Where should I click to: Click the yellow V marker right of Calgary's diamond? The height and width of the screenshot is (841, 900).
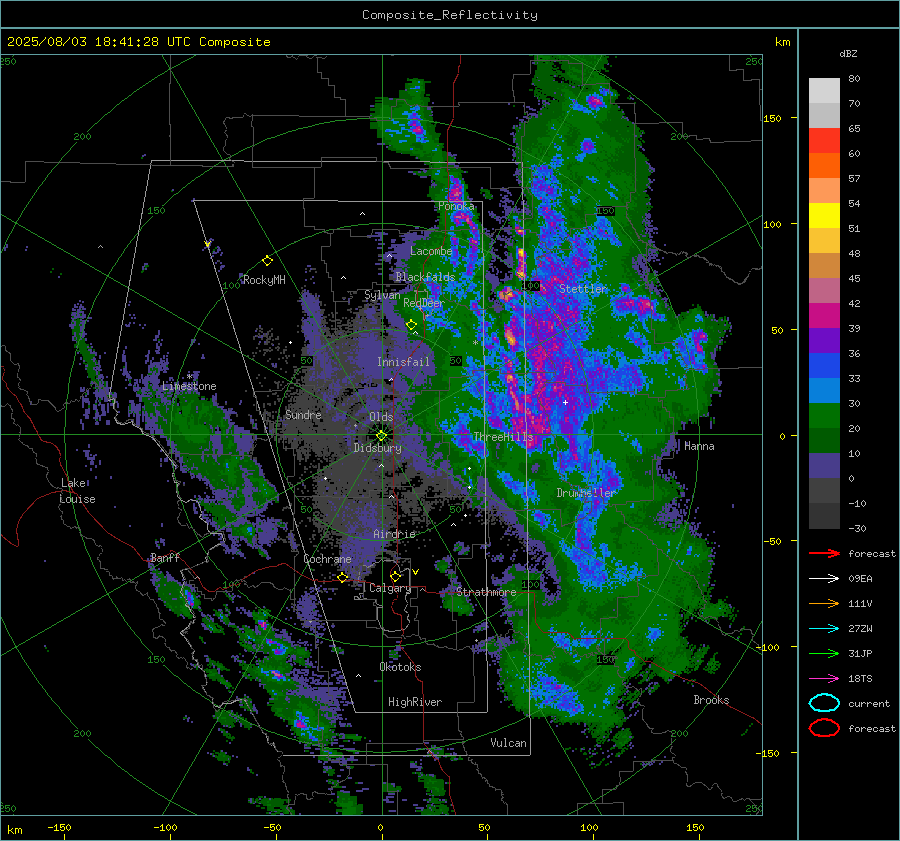(415, 572)
